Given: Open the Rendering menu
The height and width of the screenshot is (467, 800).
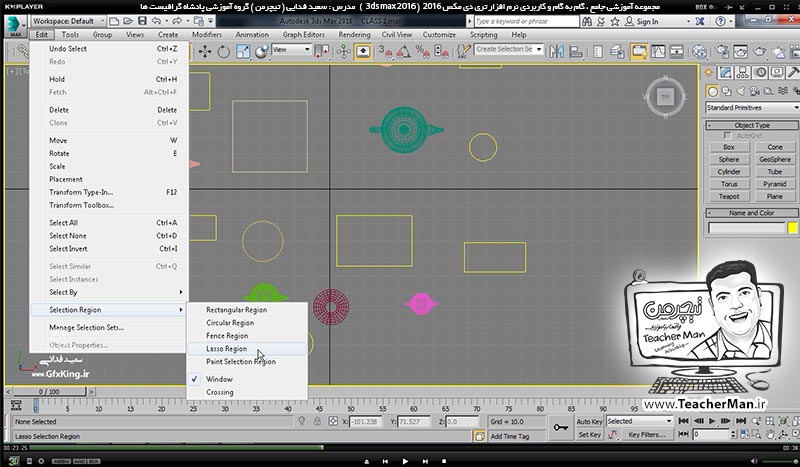Looking at the screenshot, I should pyautogui.click(x=354, y=35).
